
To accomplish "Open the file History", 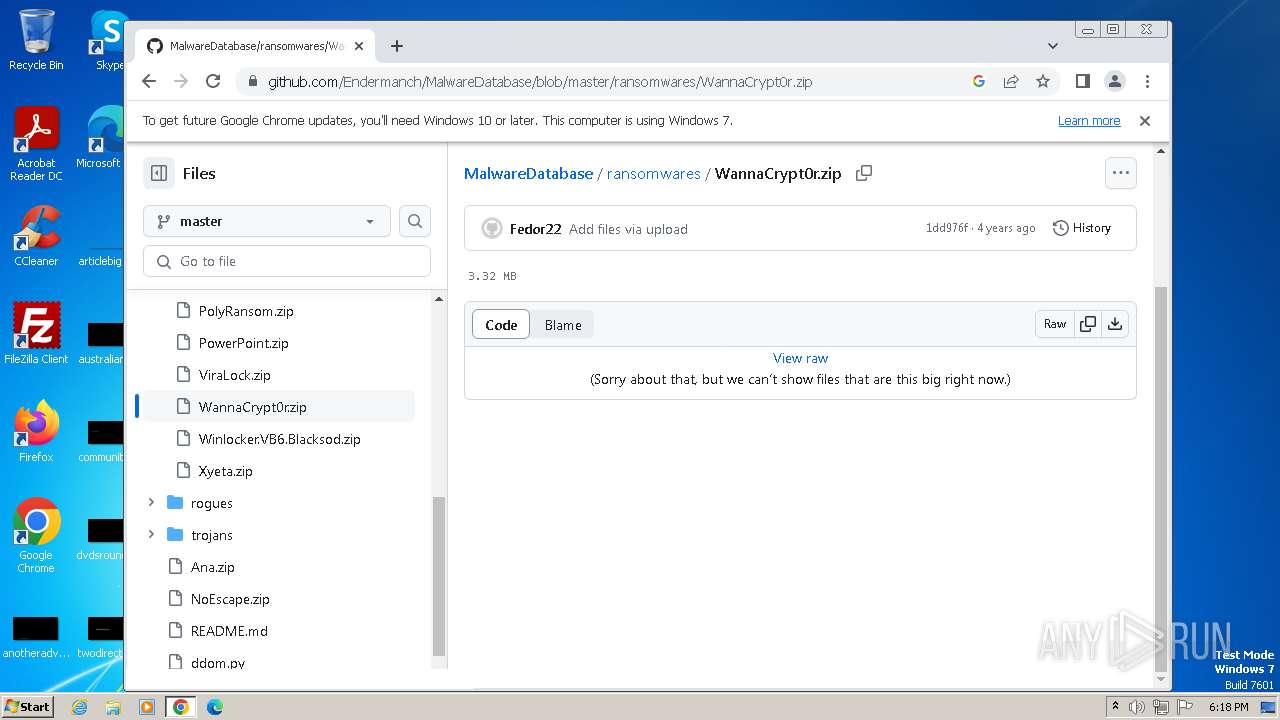I will coord(1082,228).
